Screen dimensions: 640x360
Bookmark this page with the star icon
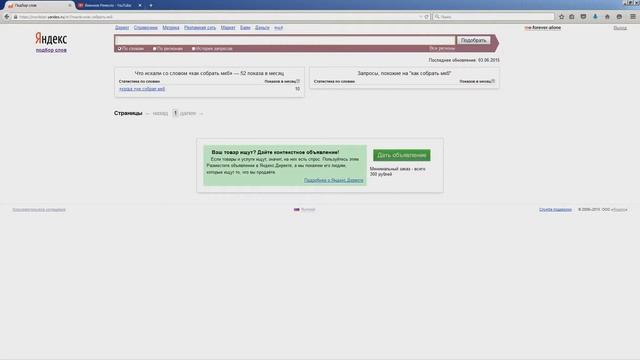[562, 17]
